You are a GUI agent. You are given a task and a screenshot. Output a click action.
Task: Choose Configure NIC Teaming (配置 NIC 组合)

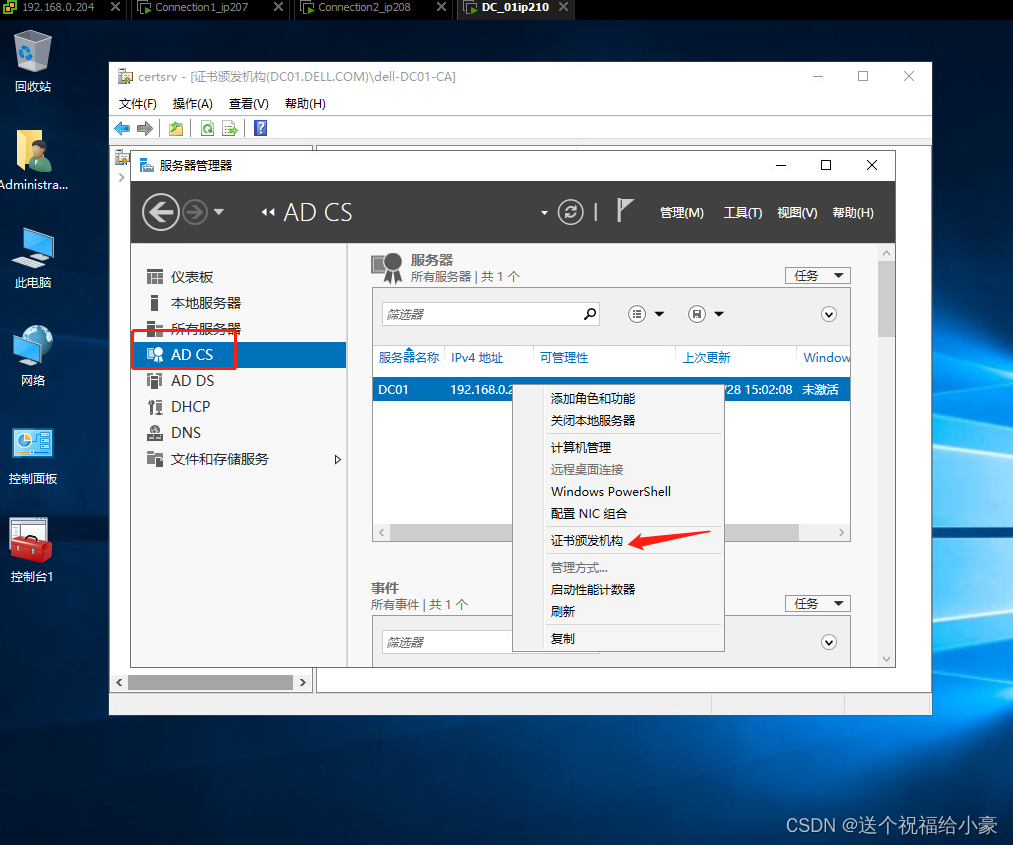(618, 514)
